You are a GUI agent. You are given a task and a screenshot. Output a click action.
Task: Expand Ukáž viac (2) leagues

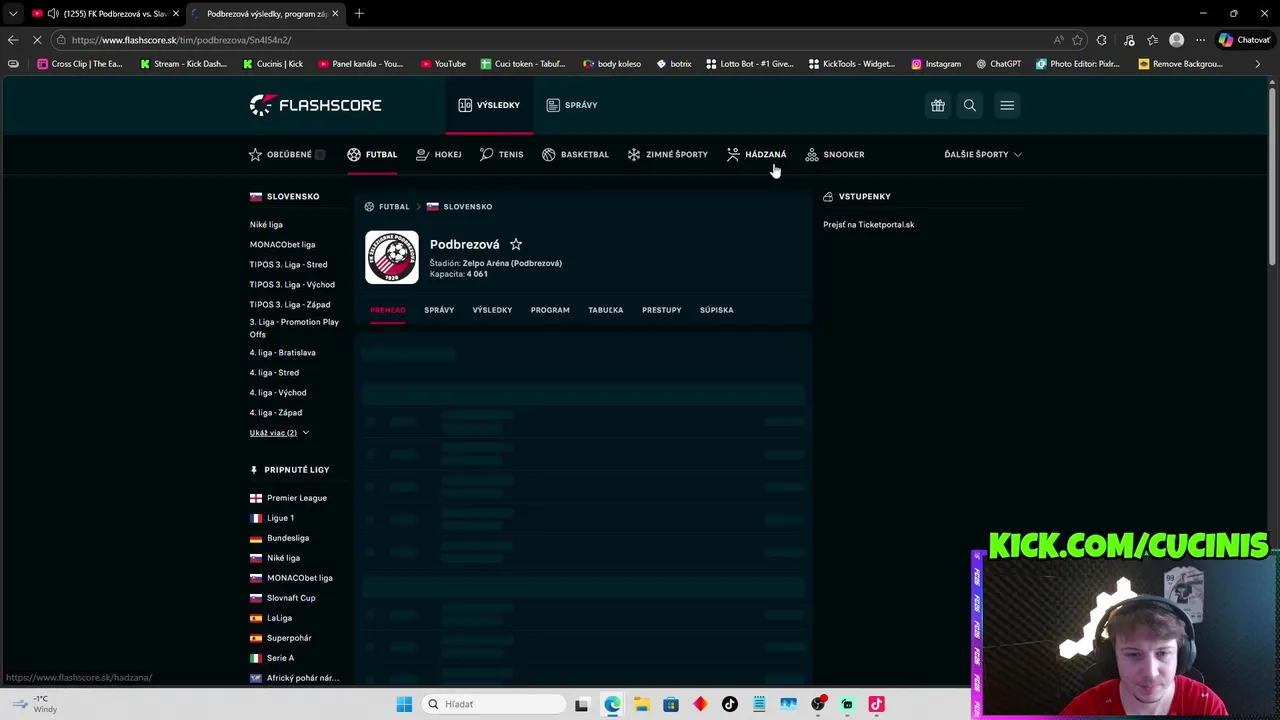[279, 433]
